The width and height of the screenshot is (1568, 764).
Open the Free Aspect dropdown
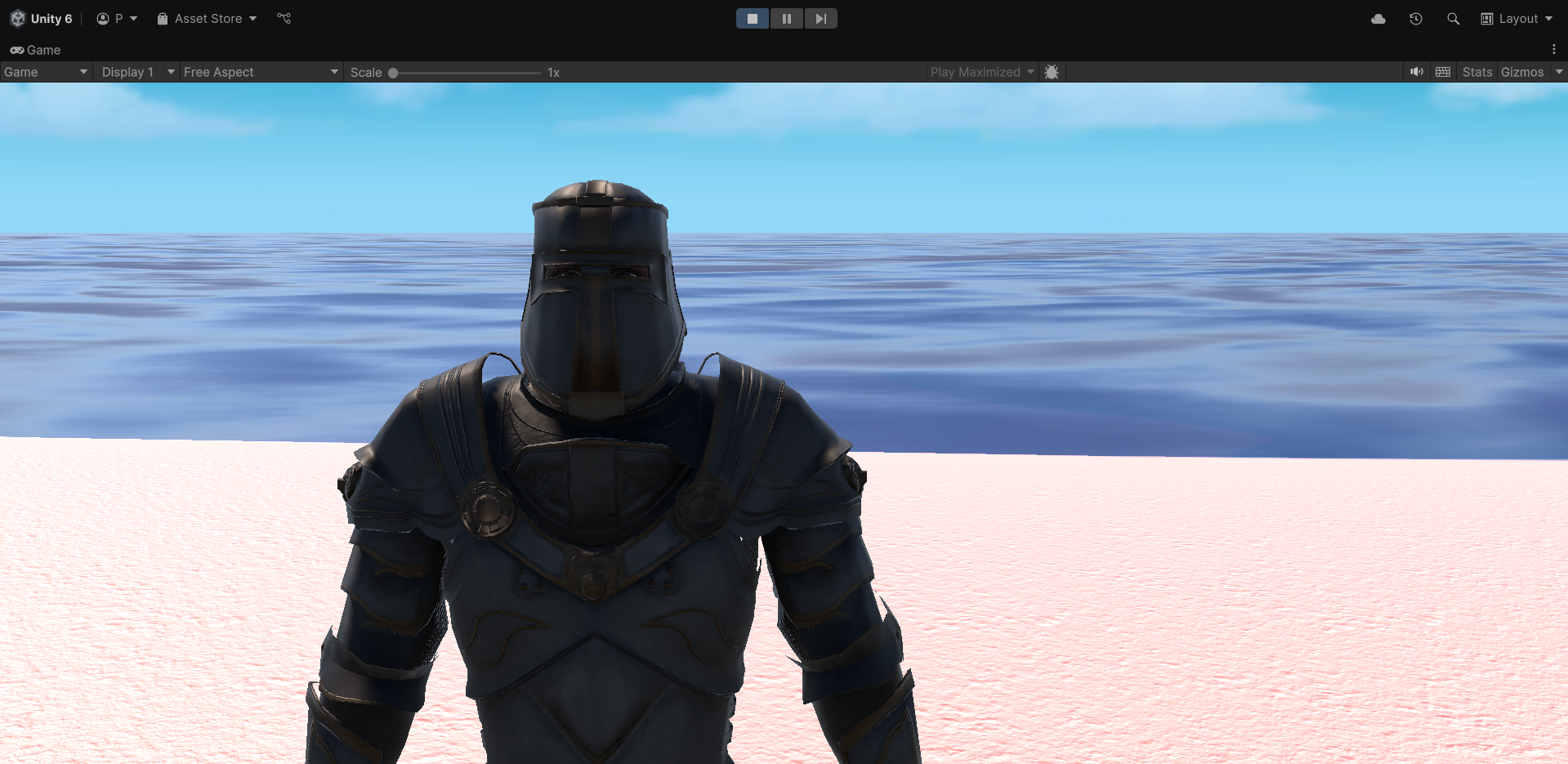click(261, 72)
